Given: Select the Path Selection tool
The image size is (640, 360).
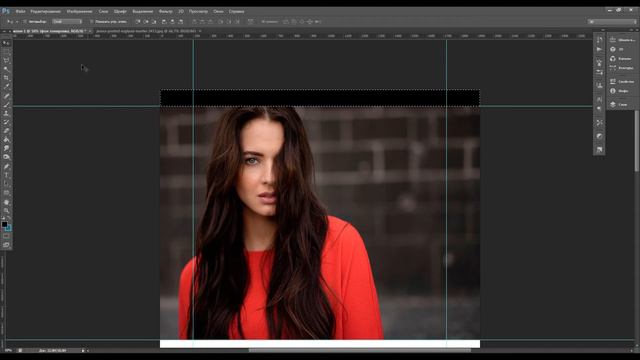Looking at the screenshot, I should (x=6, y=184).
